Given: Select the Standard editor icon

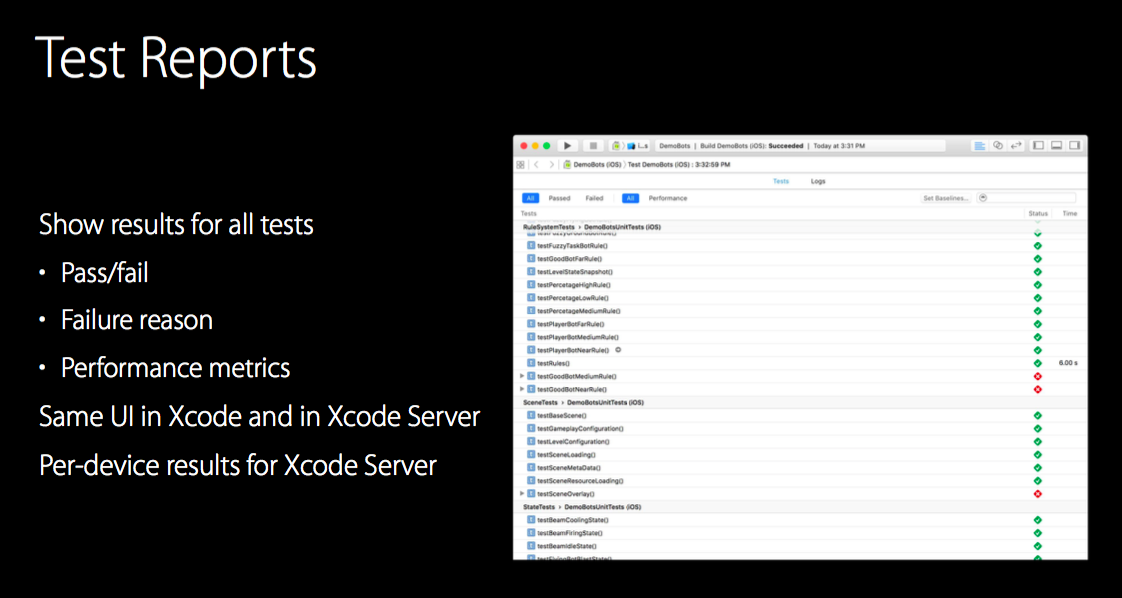Looking at the screenshot, I should coord(980,146).
